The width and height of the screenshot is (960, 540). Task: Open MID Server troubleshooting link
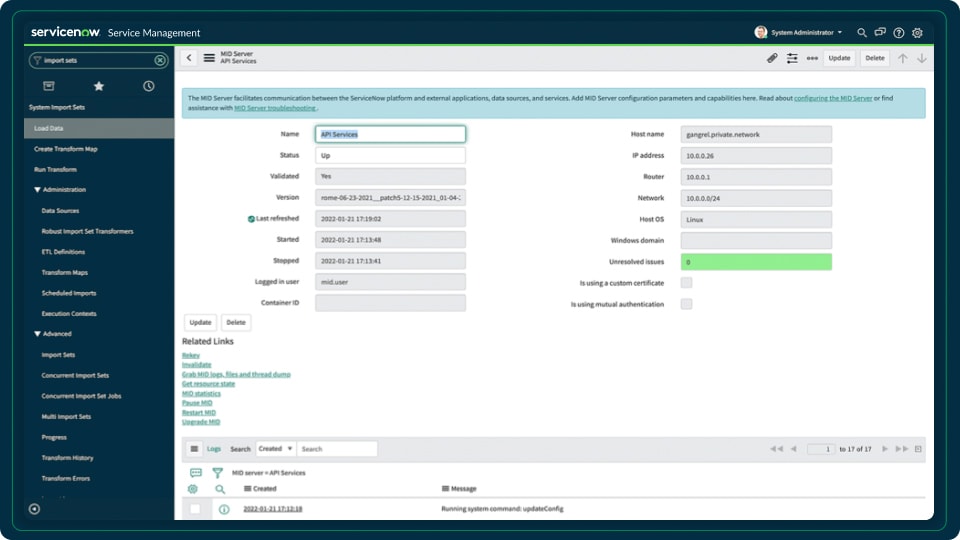[x=275, y=108]
